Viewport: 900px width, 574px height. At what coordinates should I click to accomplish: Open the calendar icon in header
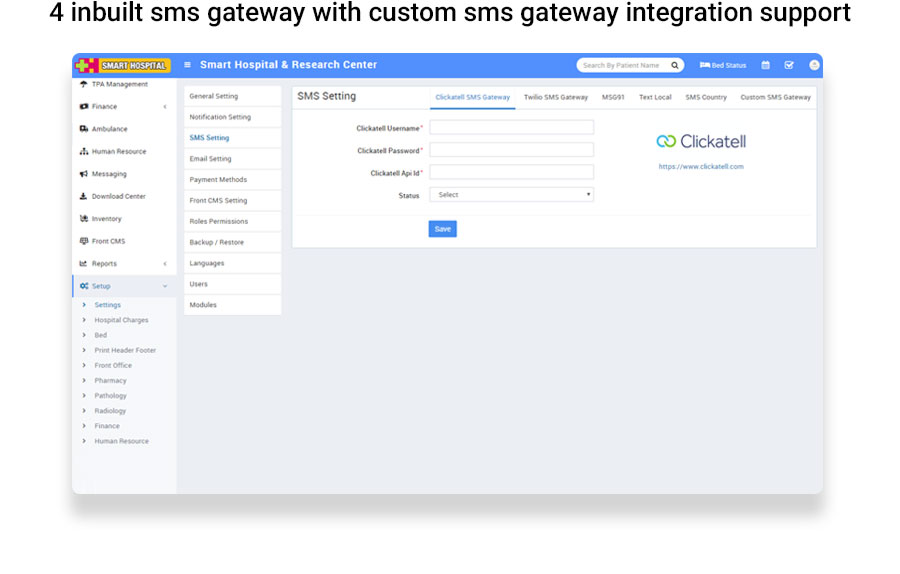point(766,65)
